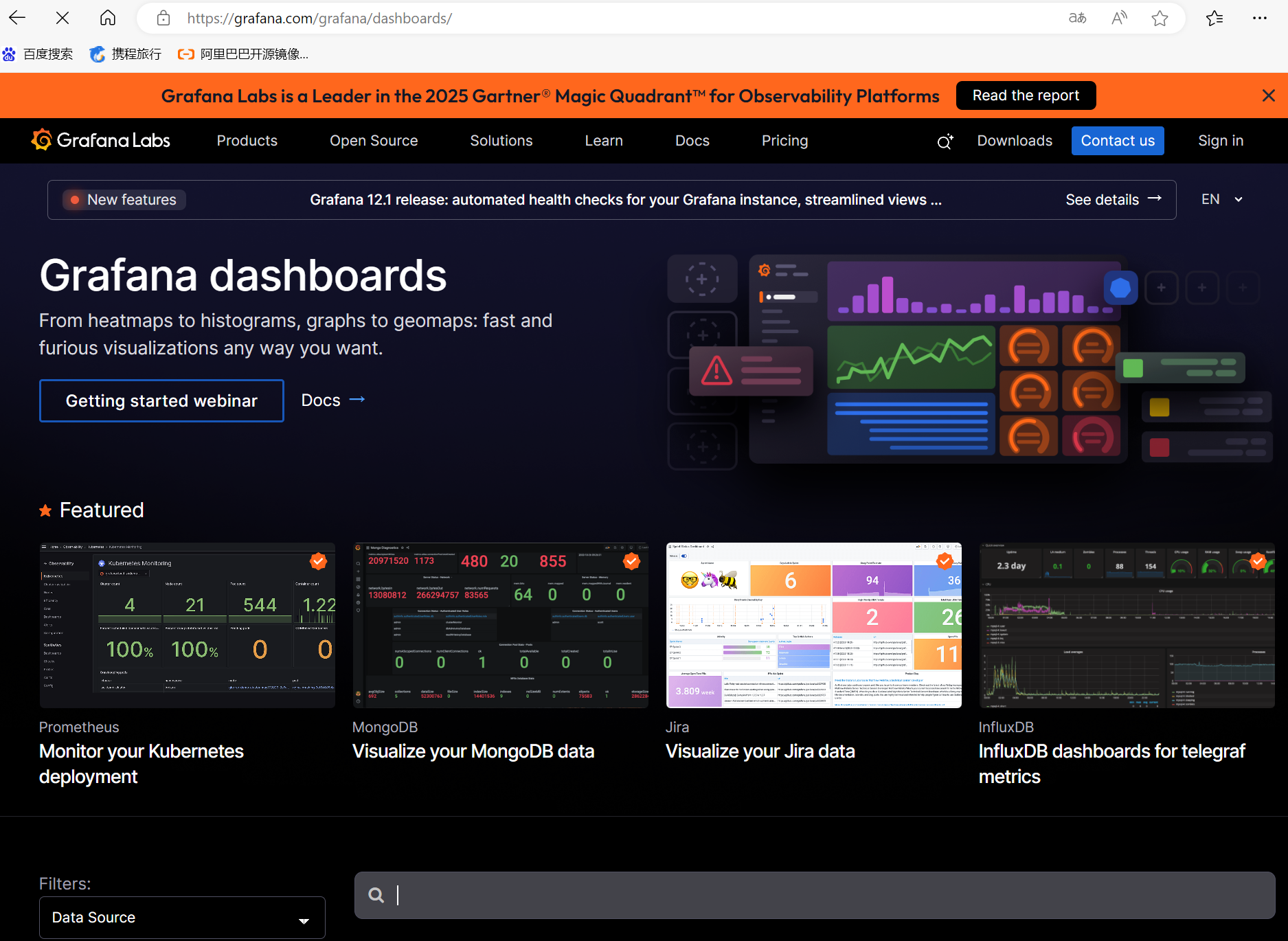Click Getting started webinar button
The width and height of the screenshot is (1288, 941).
point(161,400)
